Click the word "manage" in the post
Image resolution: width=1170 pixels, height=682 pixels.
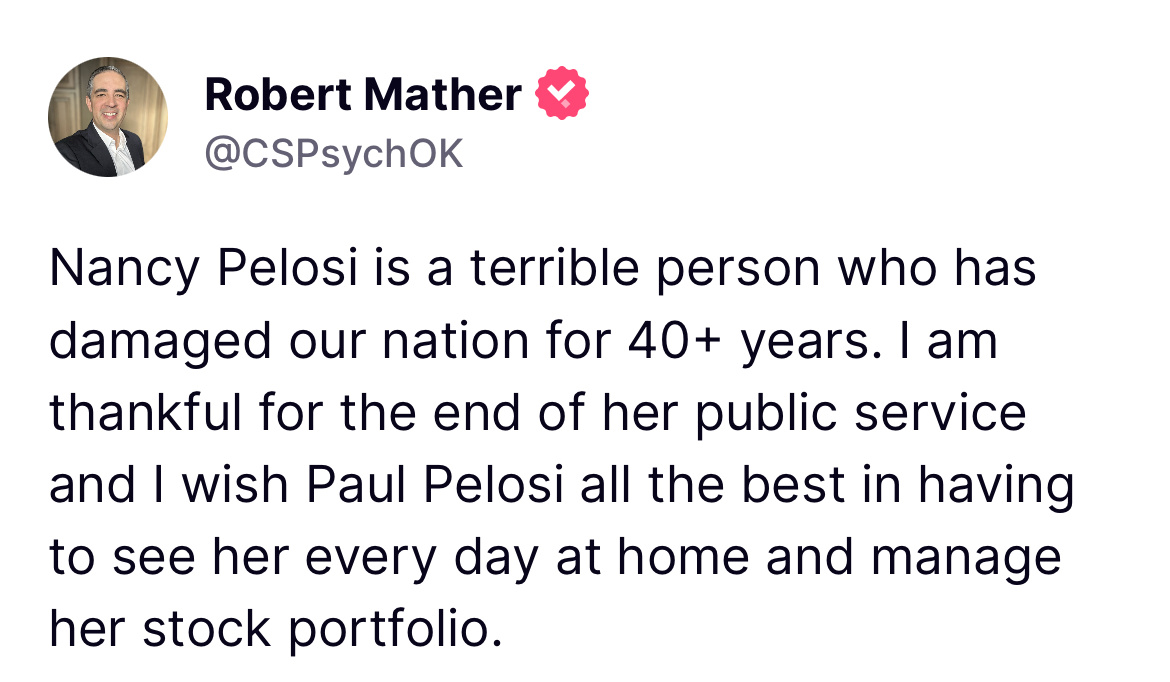[x=964, y=558]
